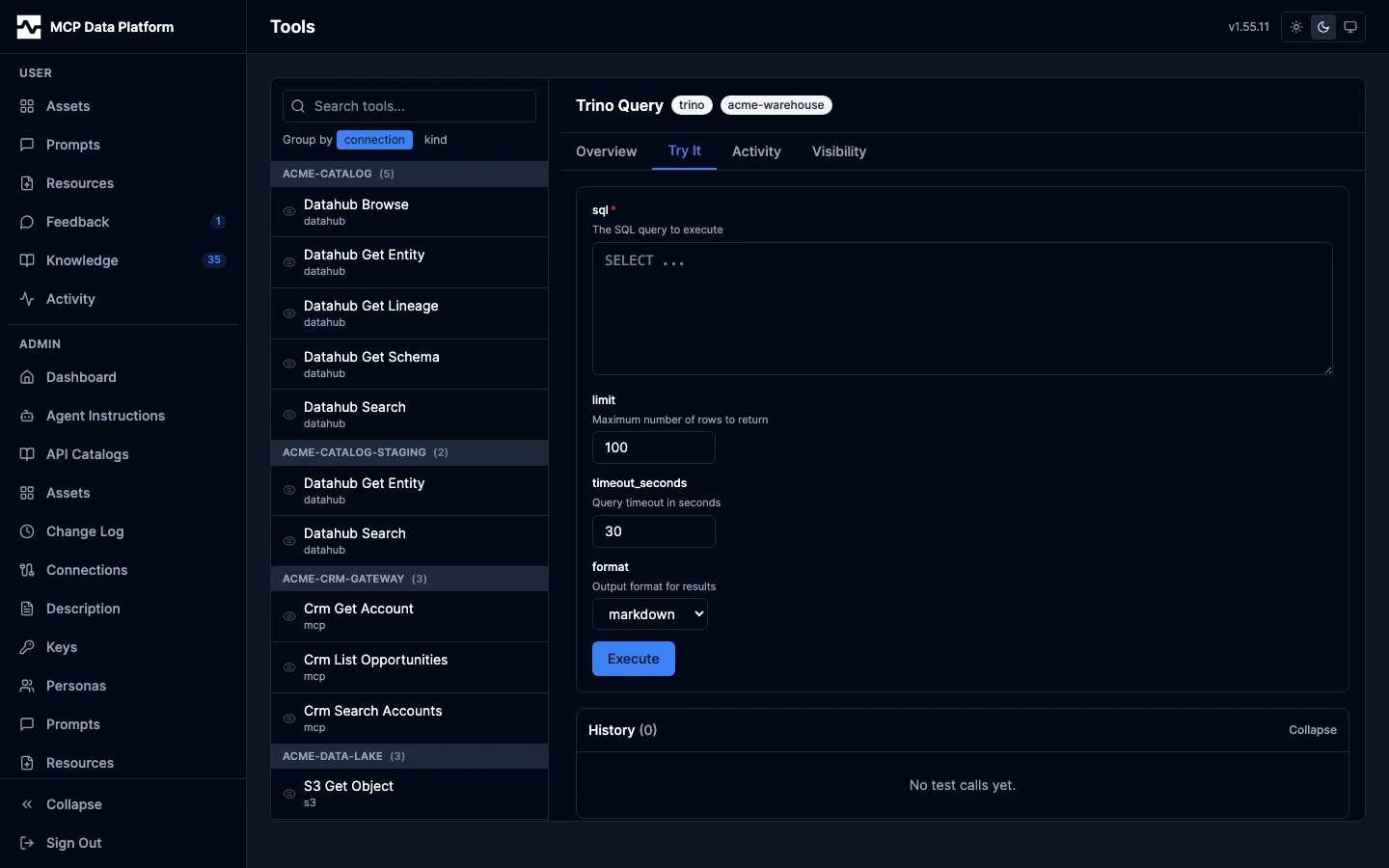The image size is (1389, 868).
Task: Open the Visibility tab
Action: coord(839,151)
